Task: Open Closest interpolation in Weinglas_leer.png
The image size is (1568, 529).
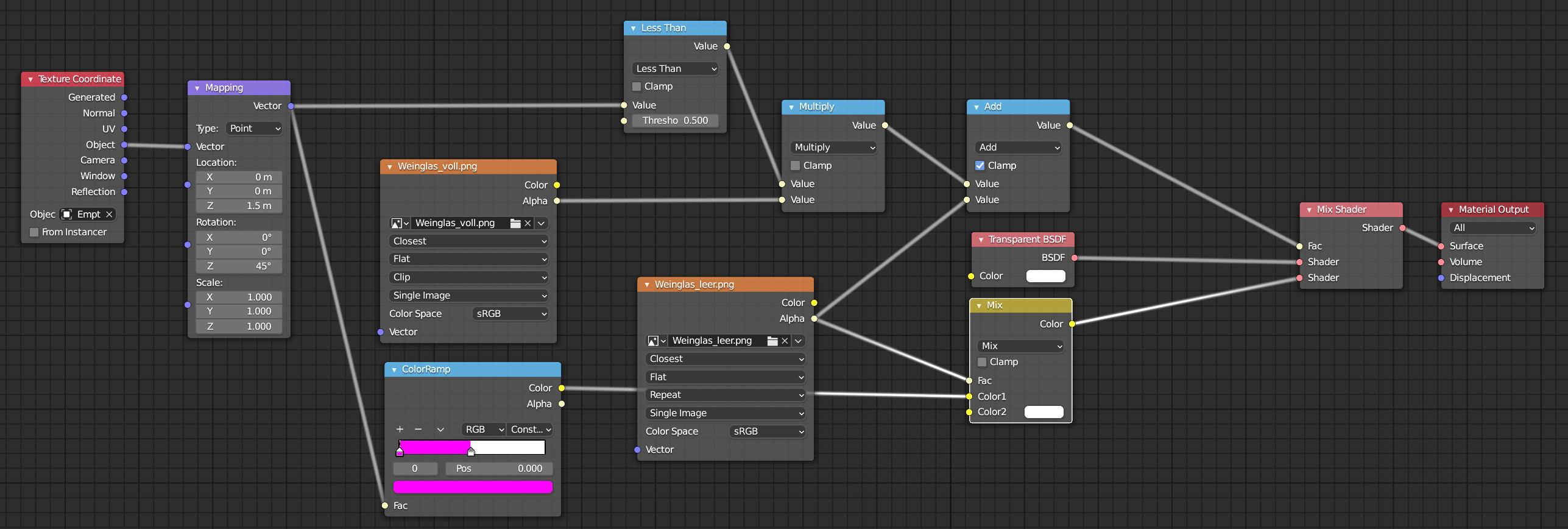Action: tap(726, 359)
